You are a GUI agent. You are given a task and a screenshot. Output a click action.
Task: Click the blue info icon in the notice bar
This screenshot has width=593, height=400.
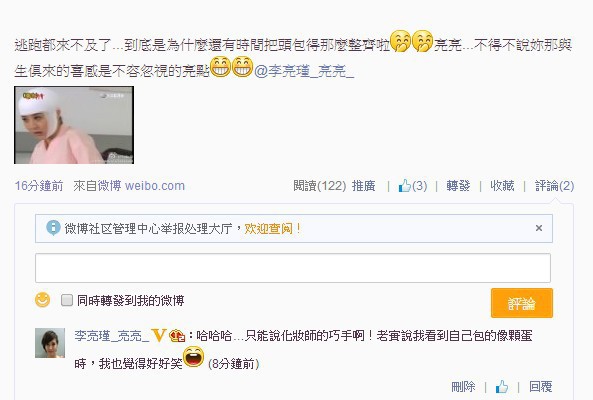pos(53,228)
